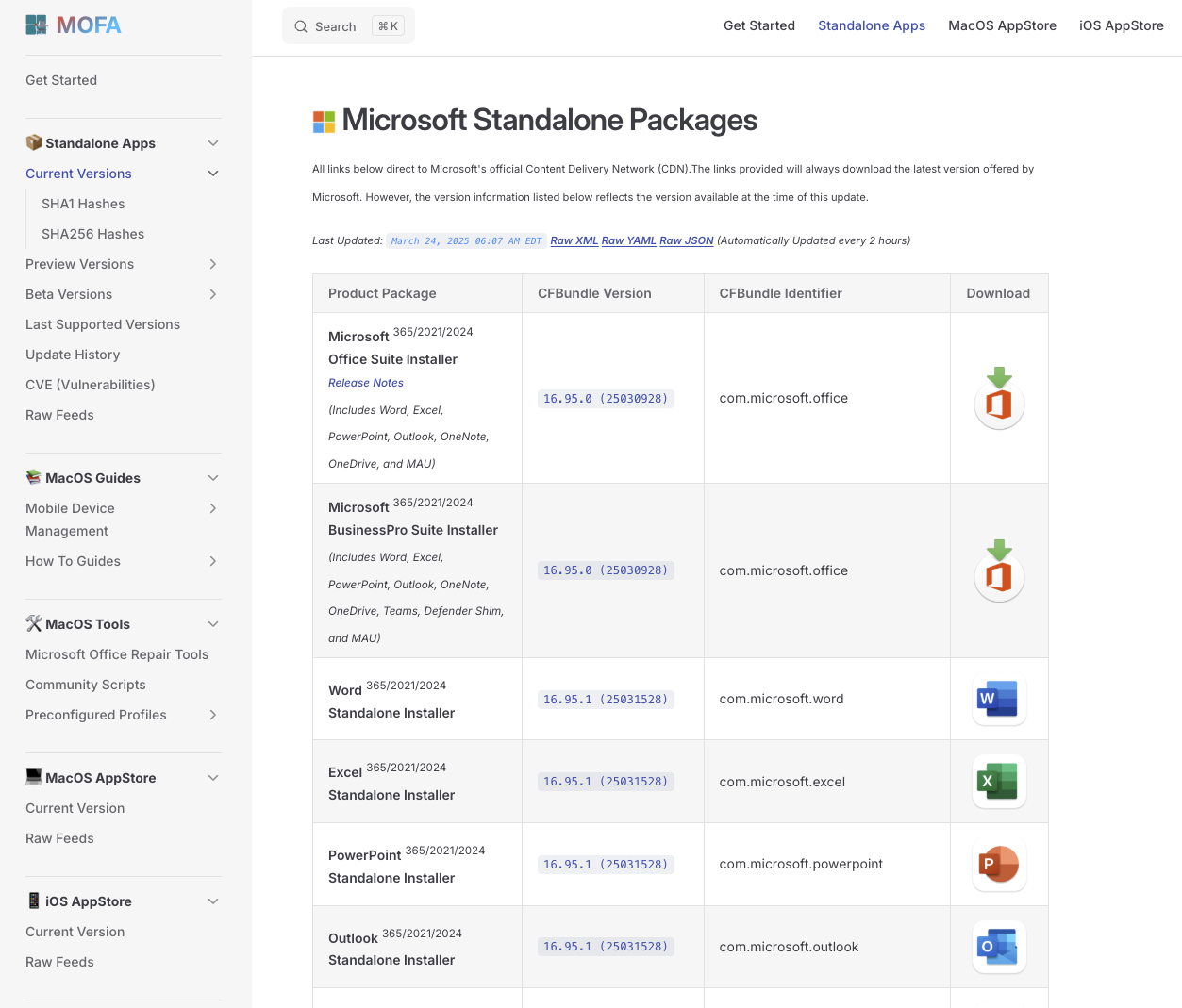
Task: Open the iOS AppStore top navigation tab
Action: pyautogui.click(x=1121, y=25)
